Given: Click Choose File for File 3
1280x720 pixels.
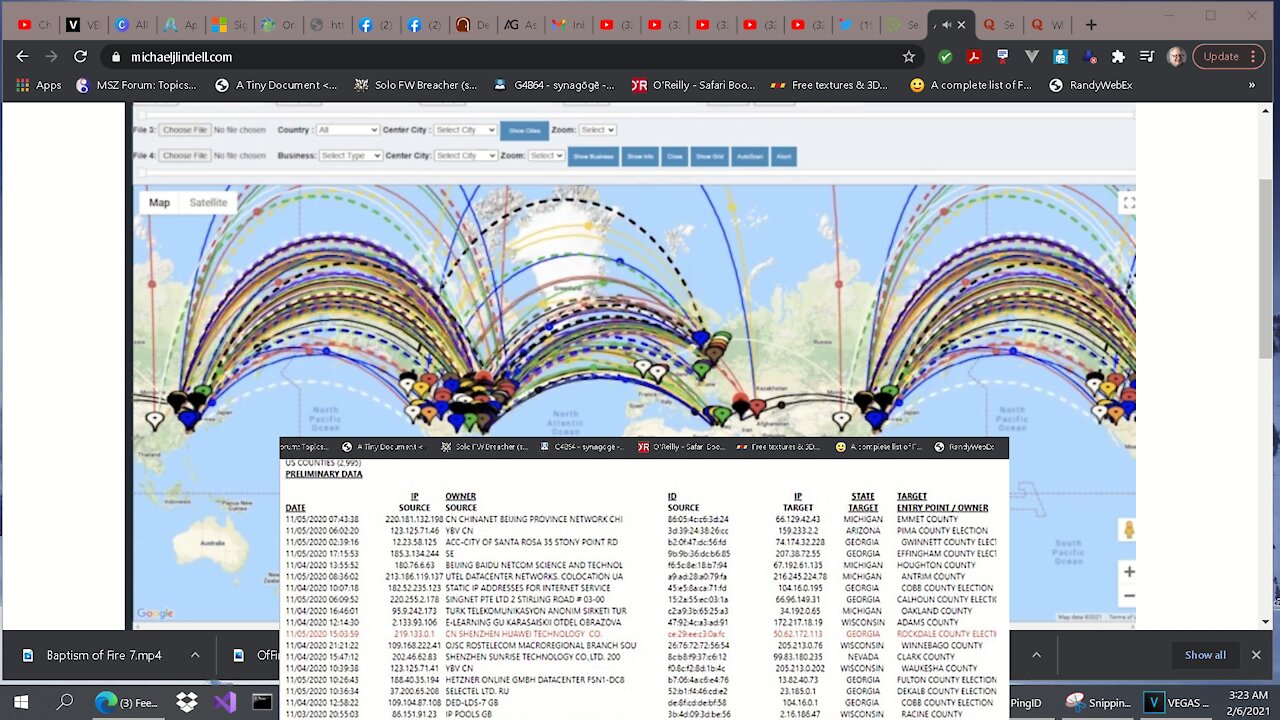Looking at the screenshot, I should [185, 130].
